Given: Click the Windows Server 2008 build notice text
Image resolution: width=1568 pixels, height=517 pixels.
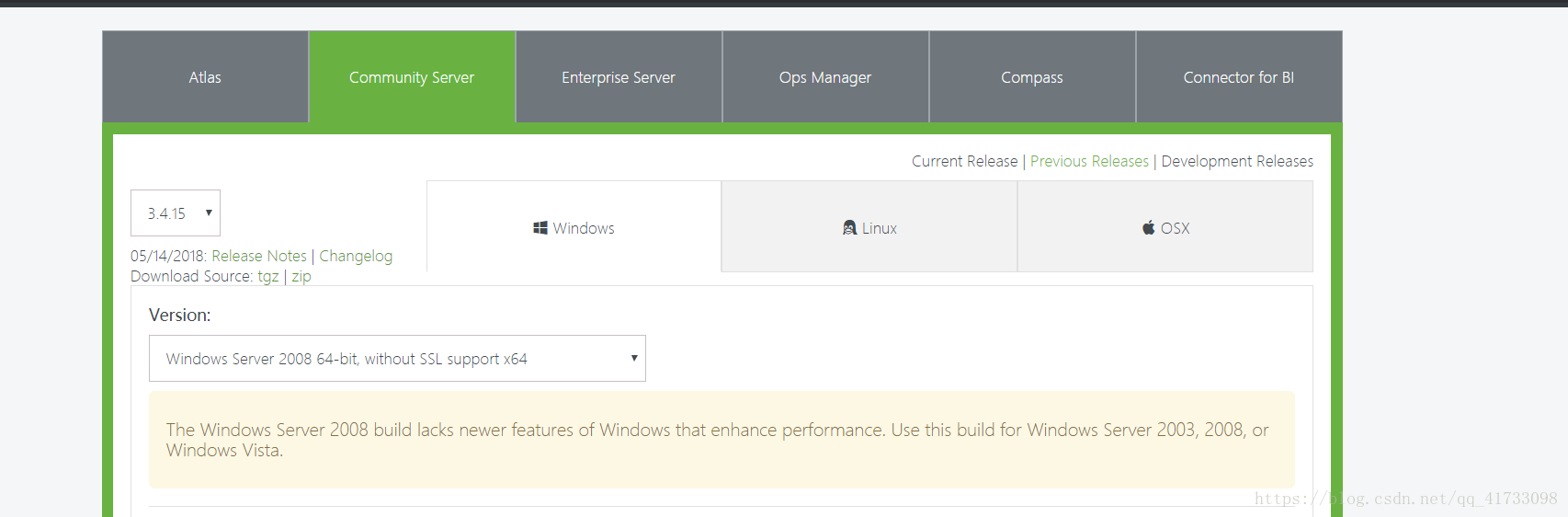Looking at the screenshot, I should point(717,440).
